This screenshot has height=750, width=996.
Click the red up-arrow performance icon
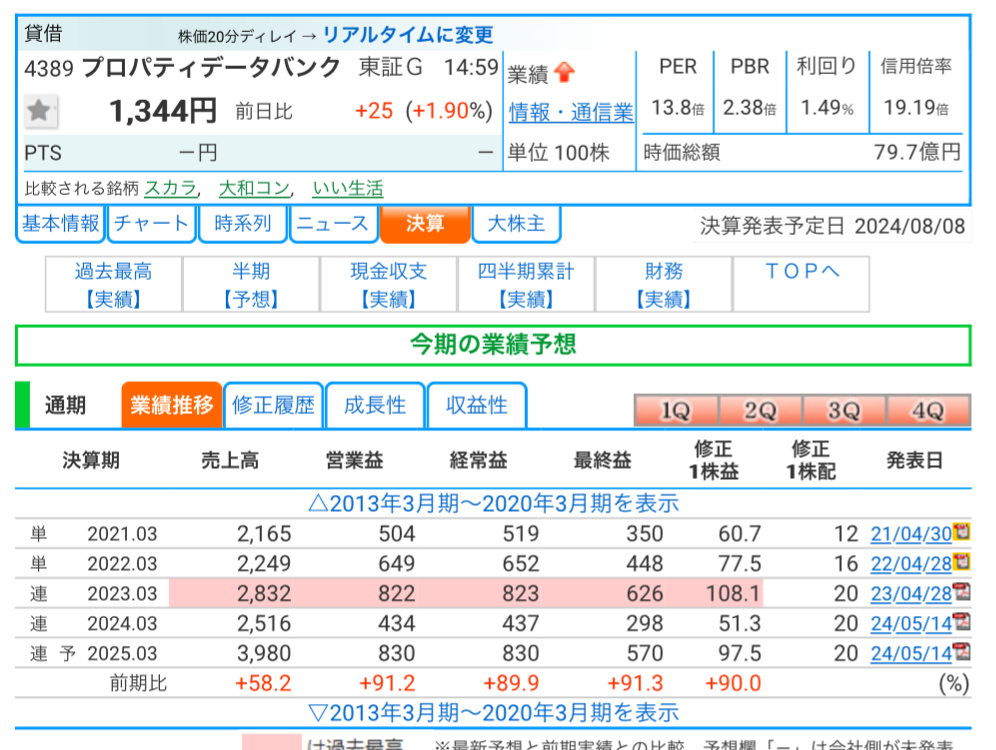[x=564, y=73]
